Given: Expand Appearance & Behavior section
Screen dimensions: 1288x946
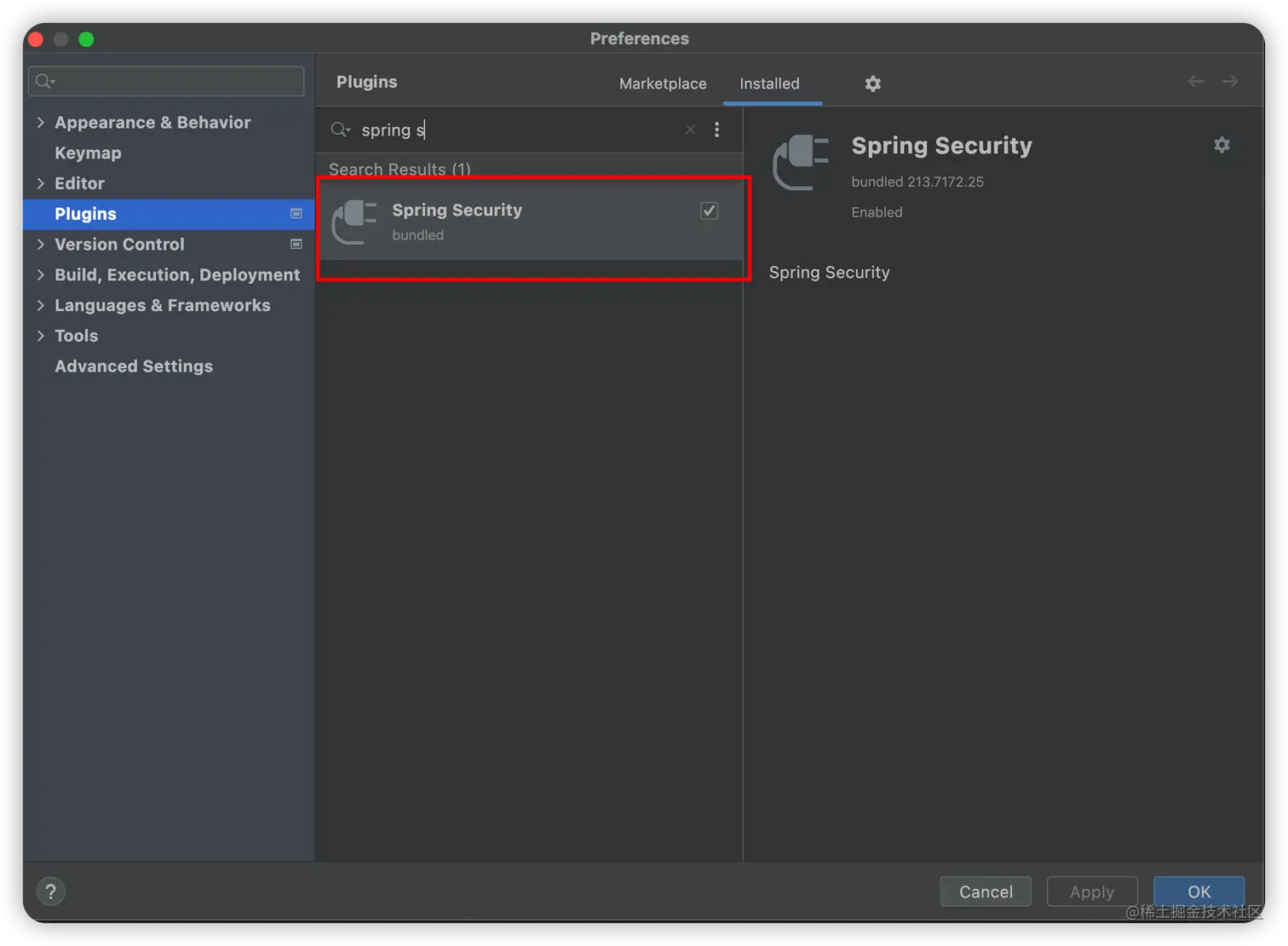Looking at the screenshot, I should click(x=41, y=123).
